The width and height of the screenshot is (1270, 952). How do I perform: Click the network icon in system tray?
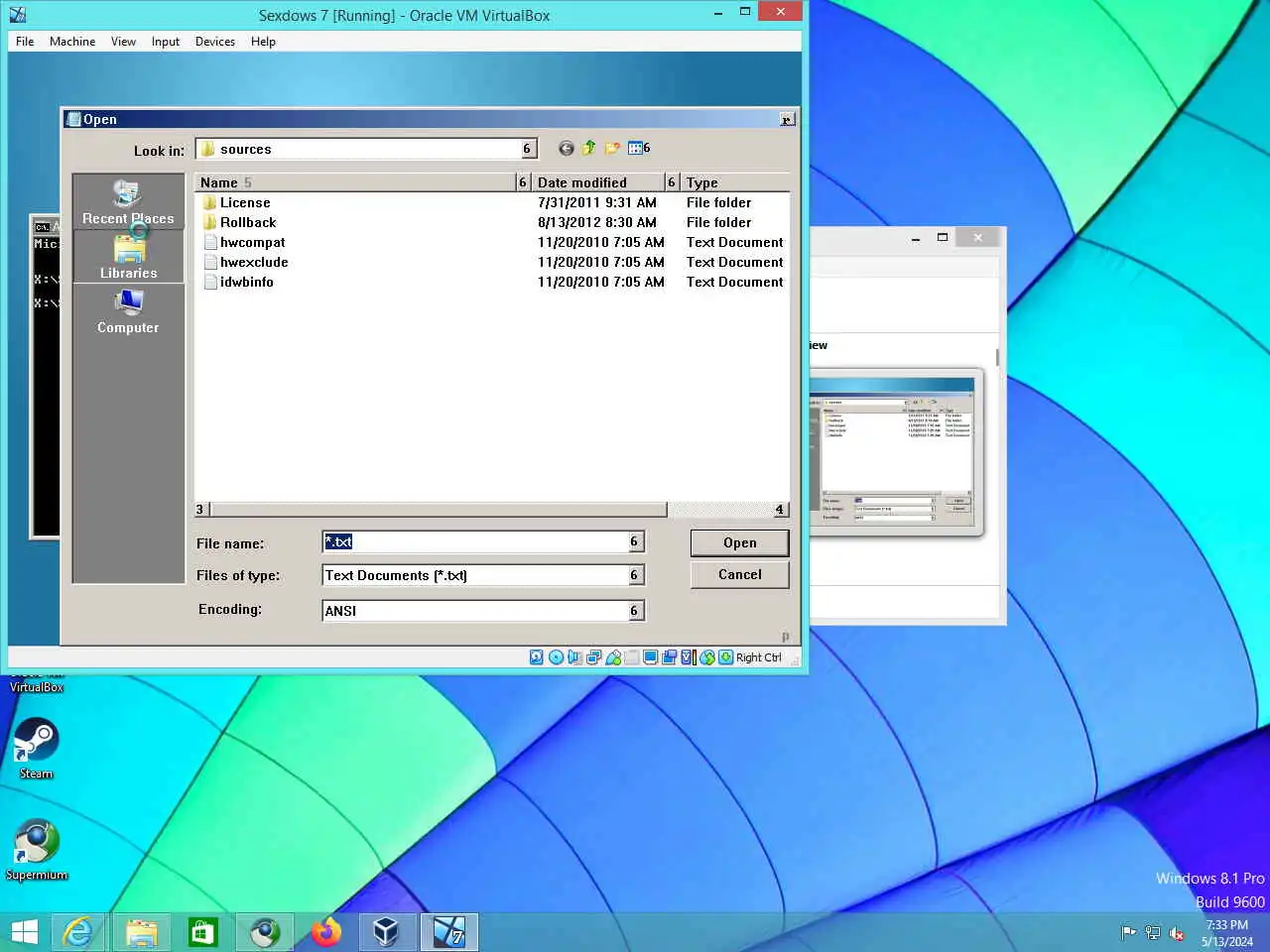[1153, 933]
